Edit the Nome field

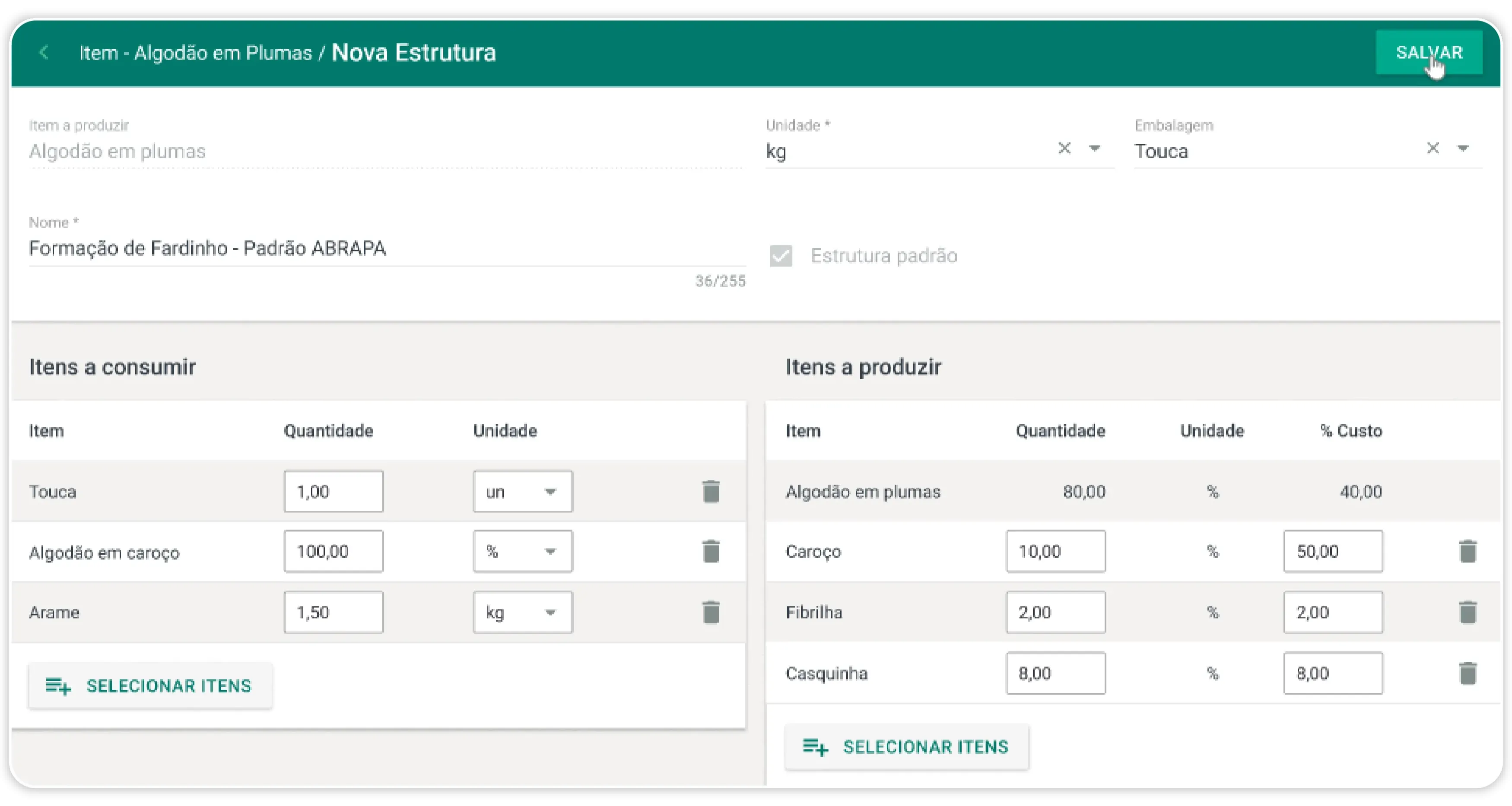coord(388,248)
